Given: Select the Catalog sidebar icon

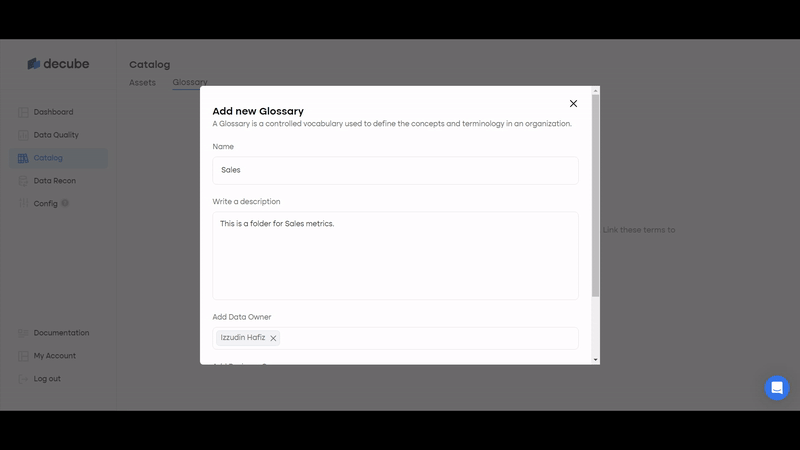Looking at the screenshot, I should pyautogui.click(x=23, y=158).
